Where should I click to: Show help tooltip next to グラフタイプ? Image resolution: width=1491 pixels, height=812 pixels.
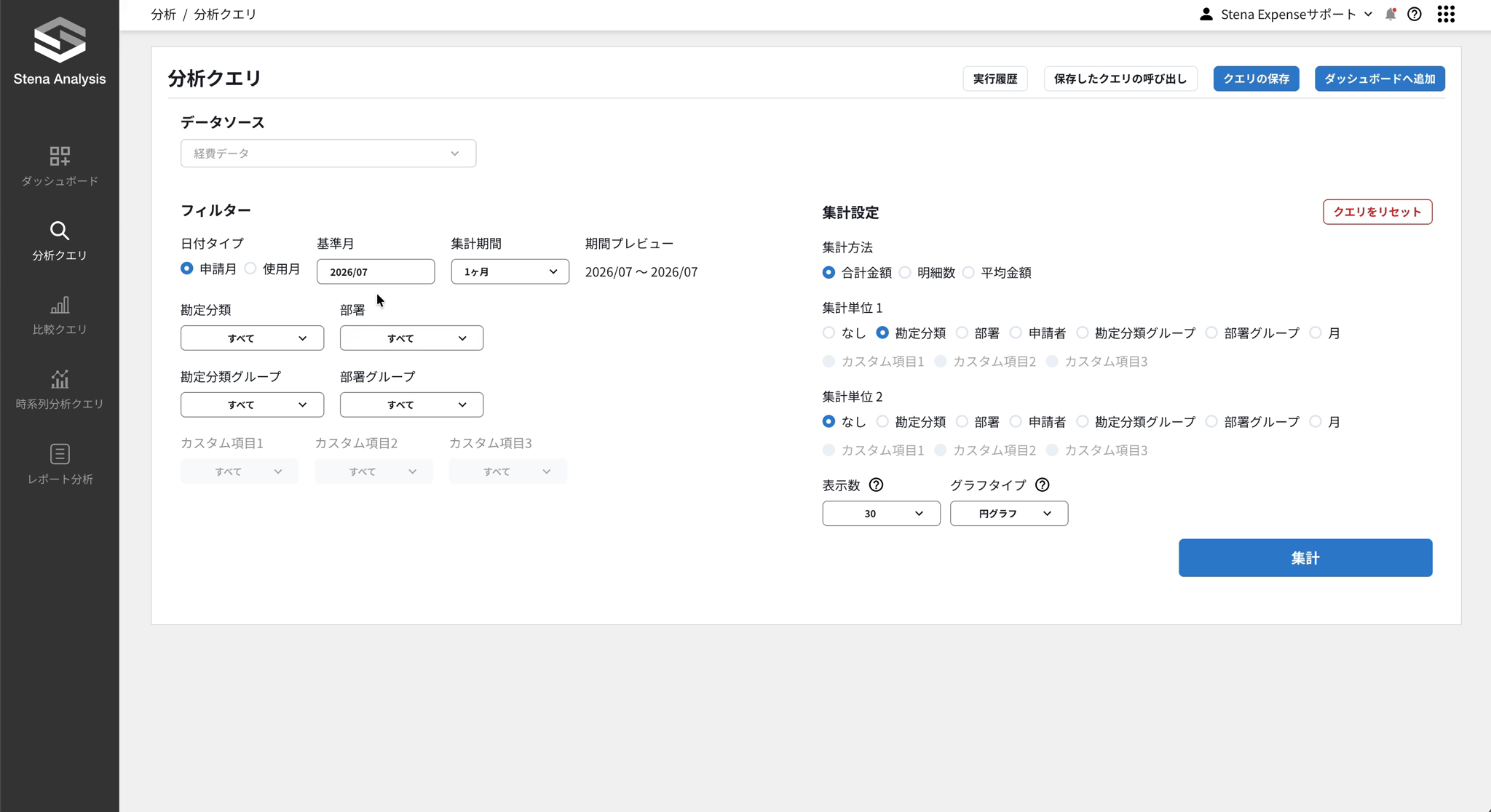click(1043, 485)
